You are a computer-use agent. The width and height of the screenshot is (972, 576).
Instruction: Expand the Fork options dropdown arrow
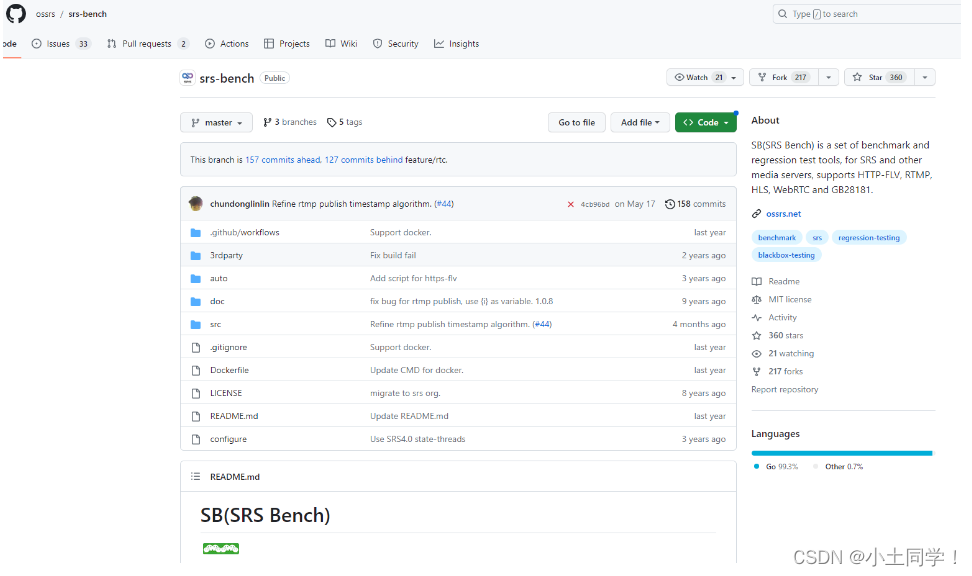pyautogui.click(x=828, y=78)
